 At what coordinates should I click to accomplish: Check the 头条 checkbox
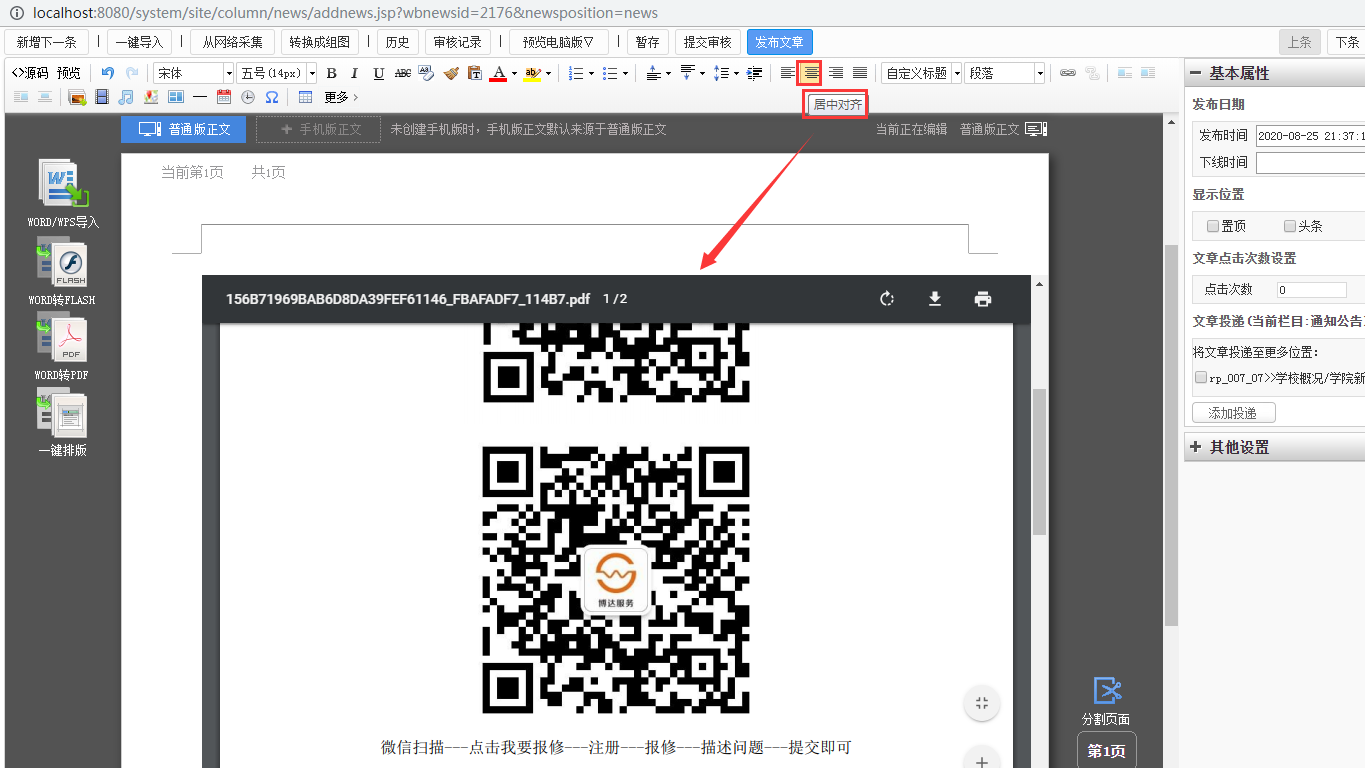(1290, 226)
